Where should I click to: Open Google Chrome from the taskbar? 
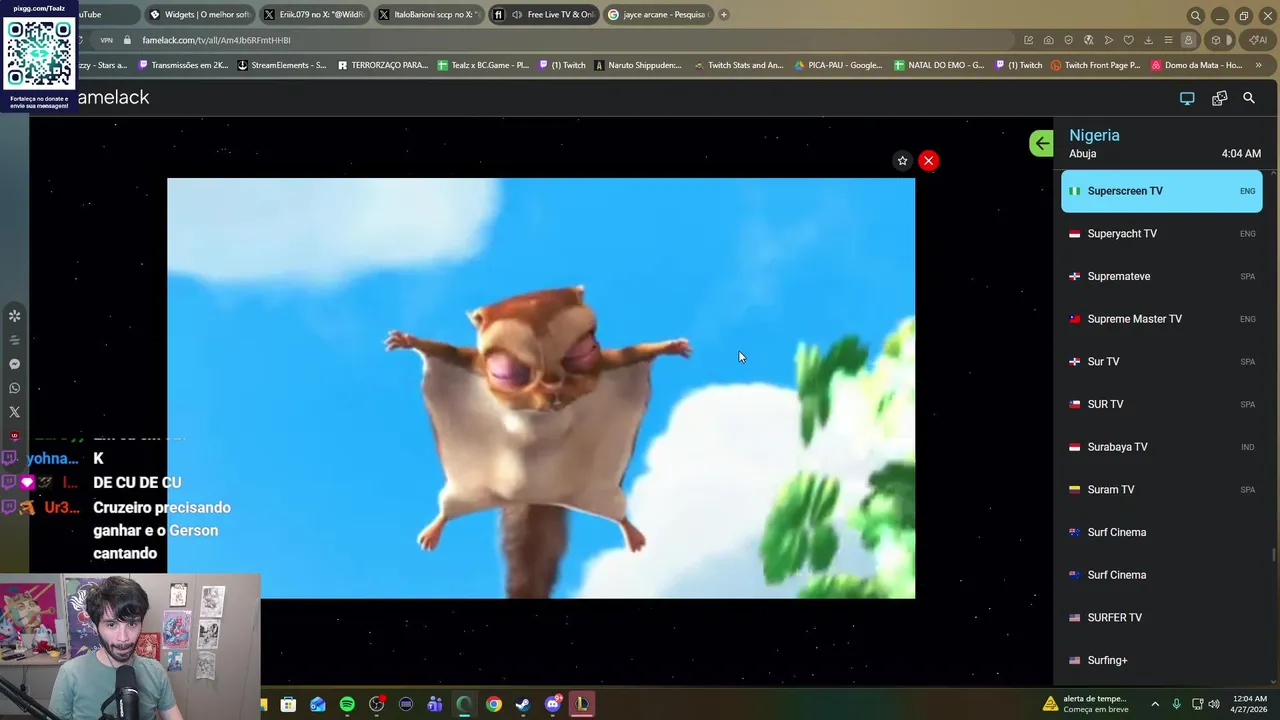(x=494, y=704)
